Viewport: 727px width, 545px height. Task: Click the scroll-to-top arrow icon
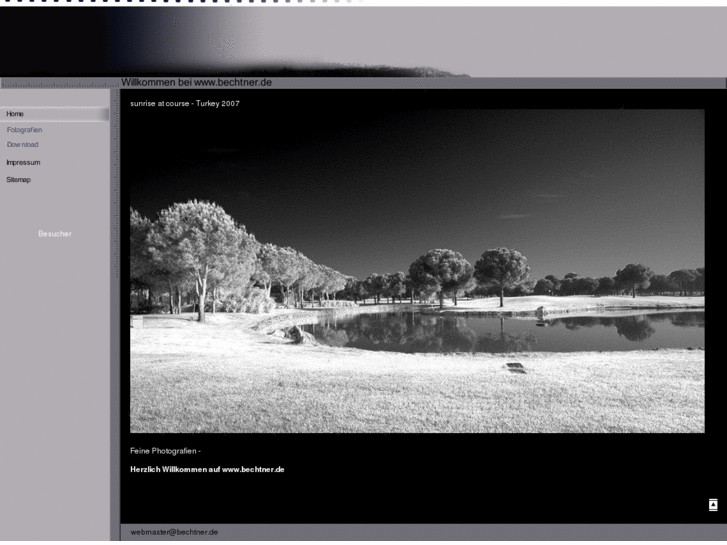(x=713, y=505)
